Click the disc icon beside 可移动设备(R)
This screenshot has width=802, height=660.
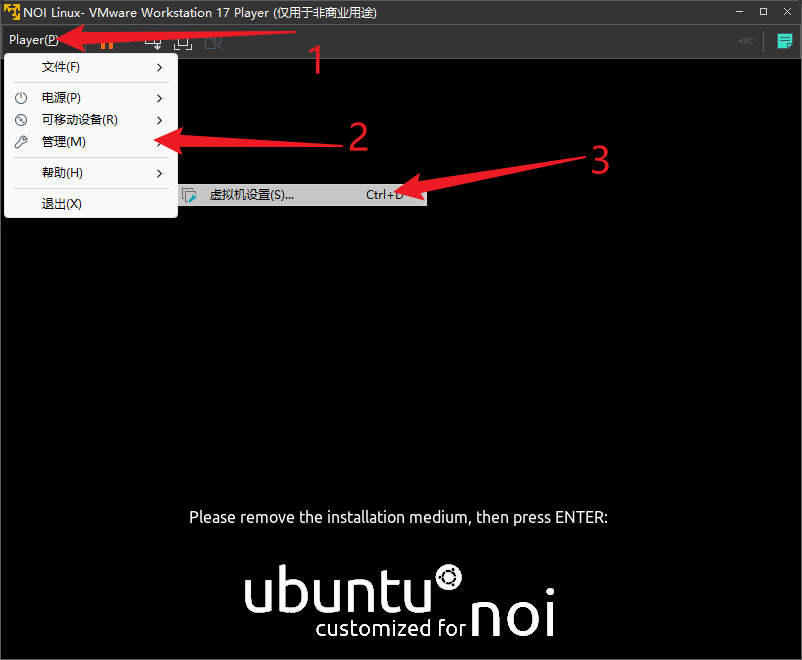[21, 120]
